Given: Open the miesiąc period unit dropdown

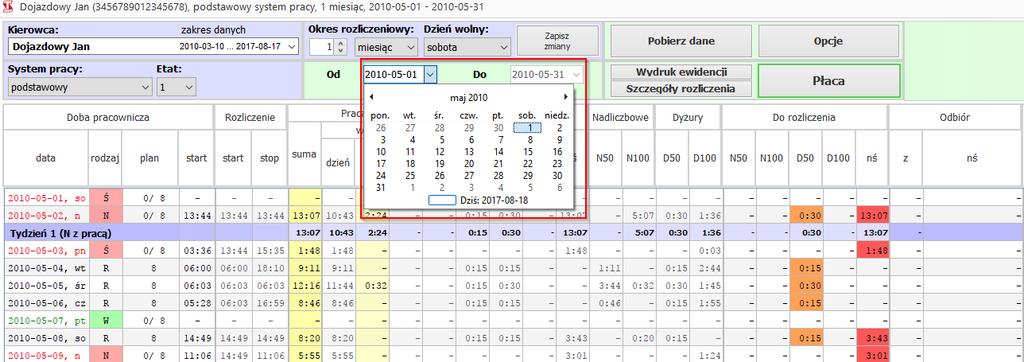Looking at the screenshot, I should (x=386, y=47).
